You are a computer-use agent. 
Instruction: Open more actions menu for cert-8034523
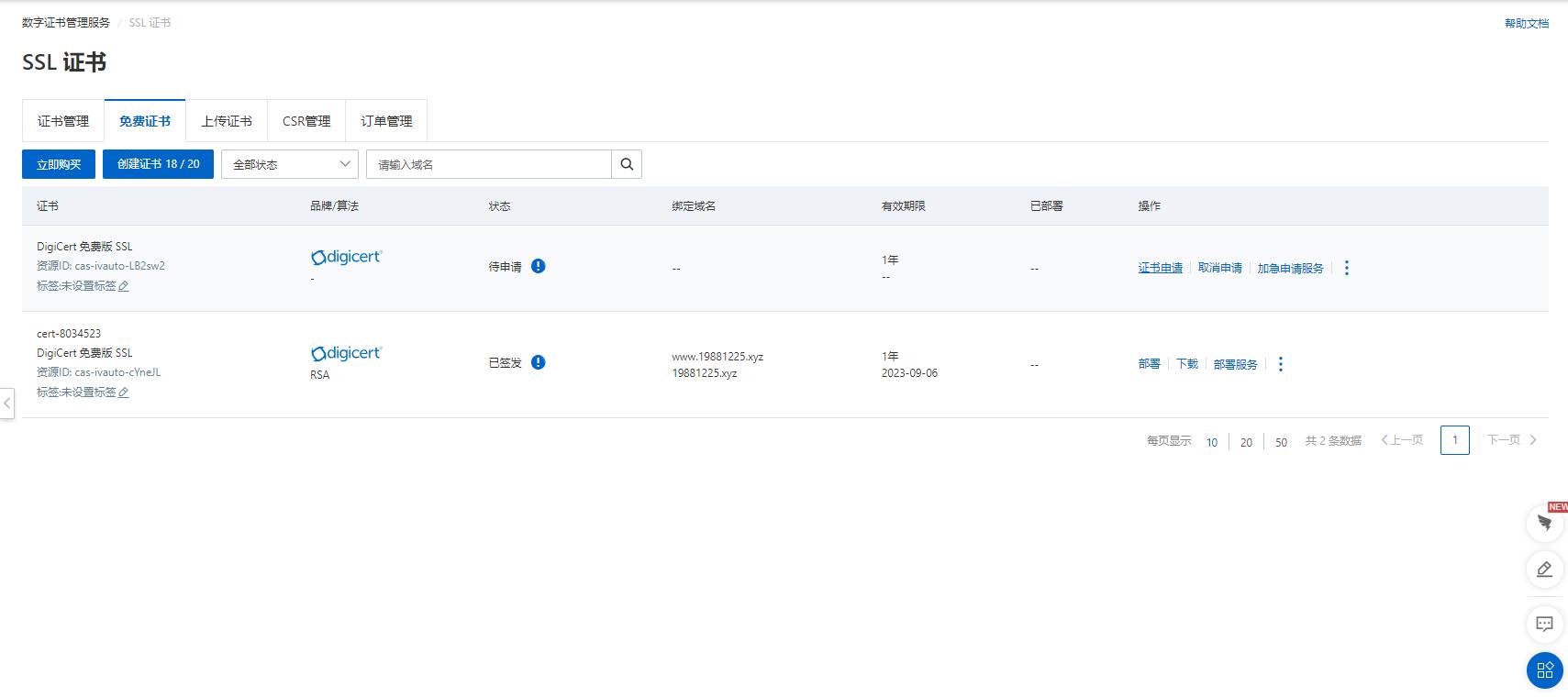click(1280, 364)
